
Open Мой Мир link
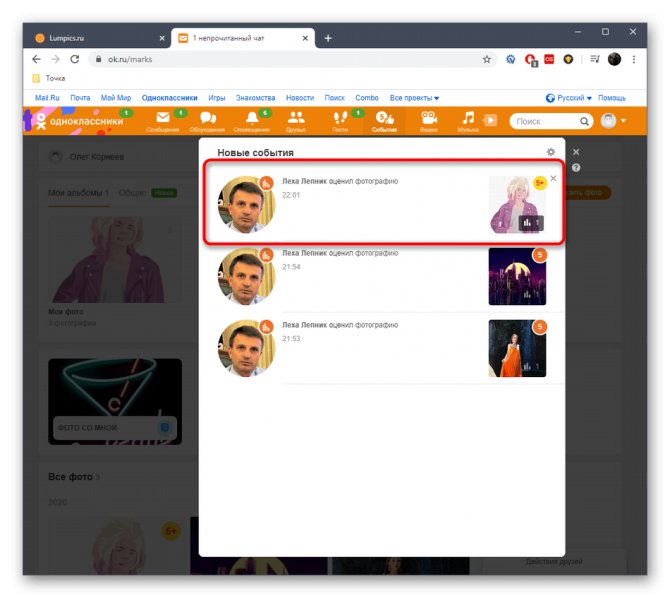pyautogui.click(x=116, y=98)
